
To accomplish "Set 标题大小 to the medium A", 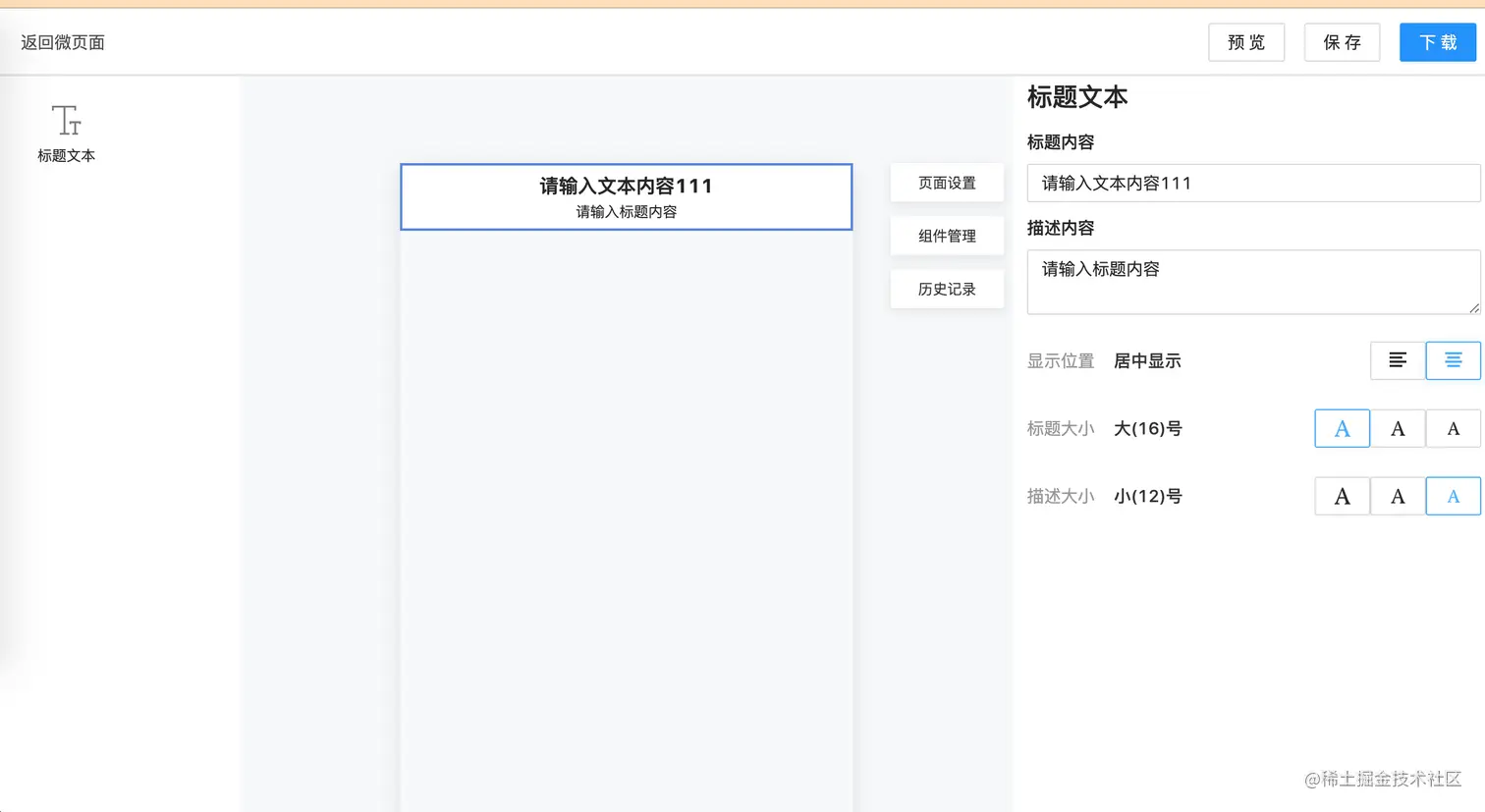I will [x=1398, y=429].
